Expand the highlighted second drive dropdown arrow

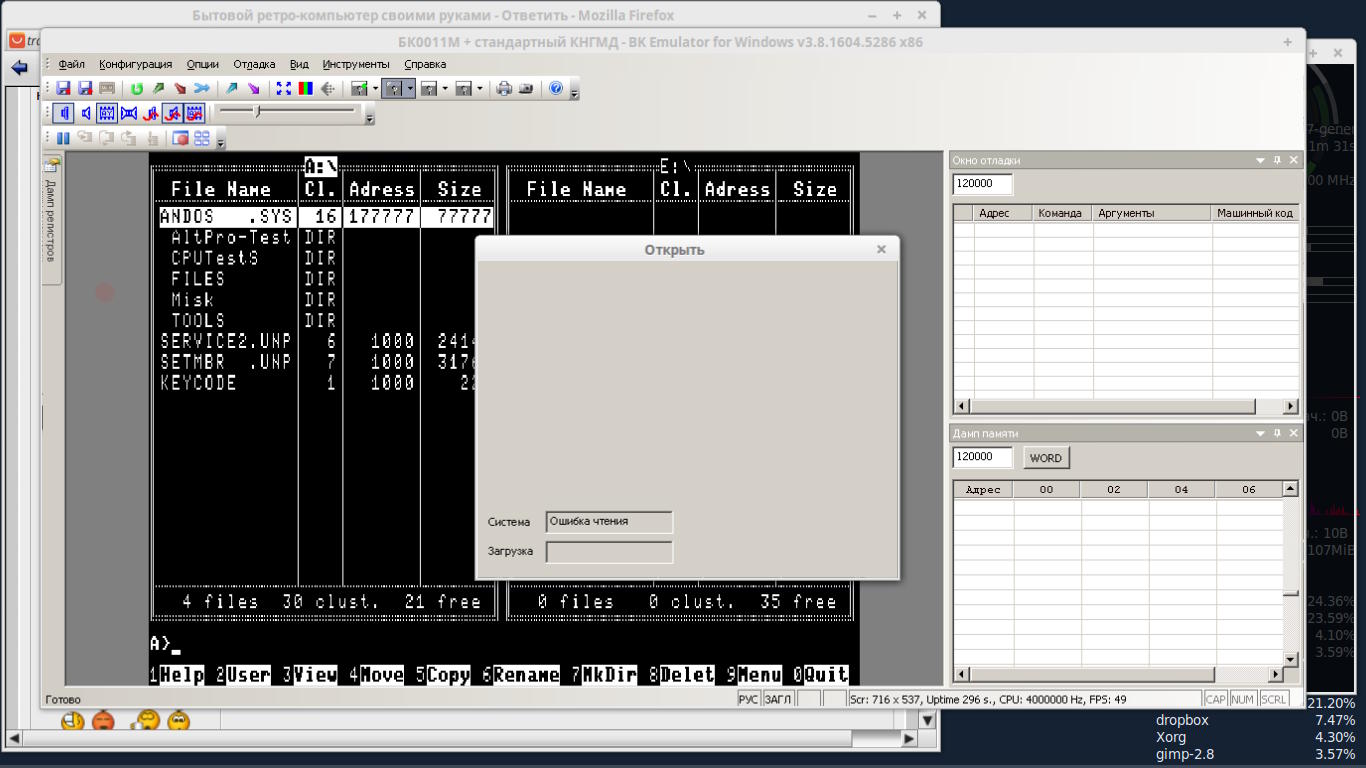click(x=410, y=89)
